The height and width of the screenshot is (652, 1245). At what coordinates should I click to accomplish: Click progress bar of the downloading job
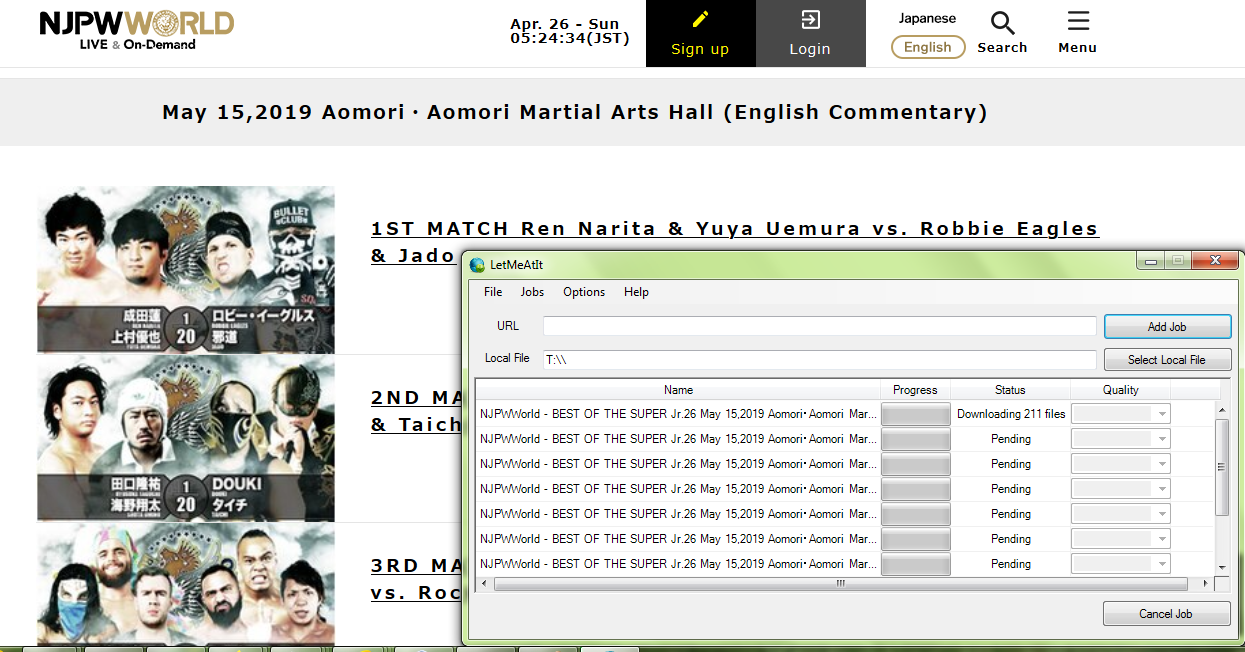915,414
